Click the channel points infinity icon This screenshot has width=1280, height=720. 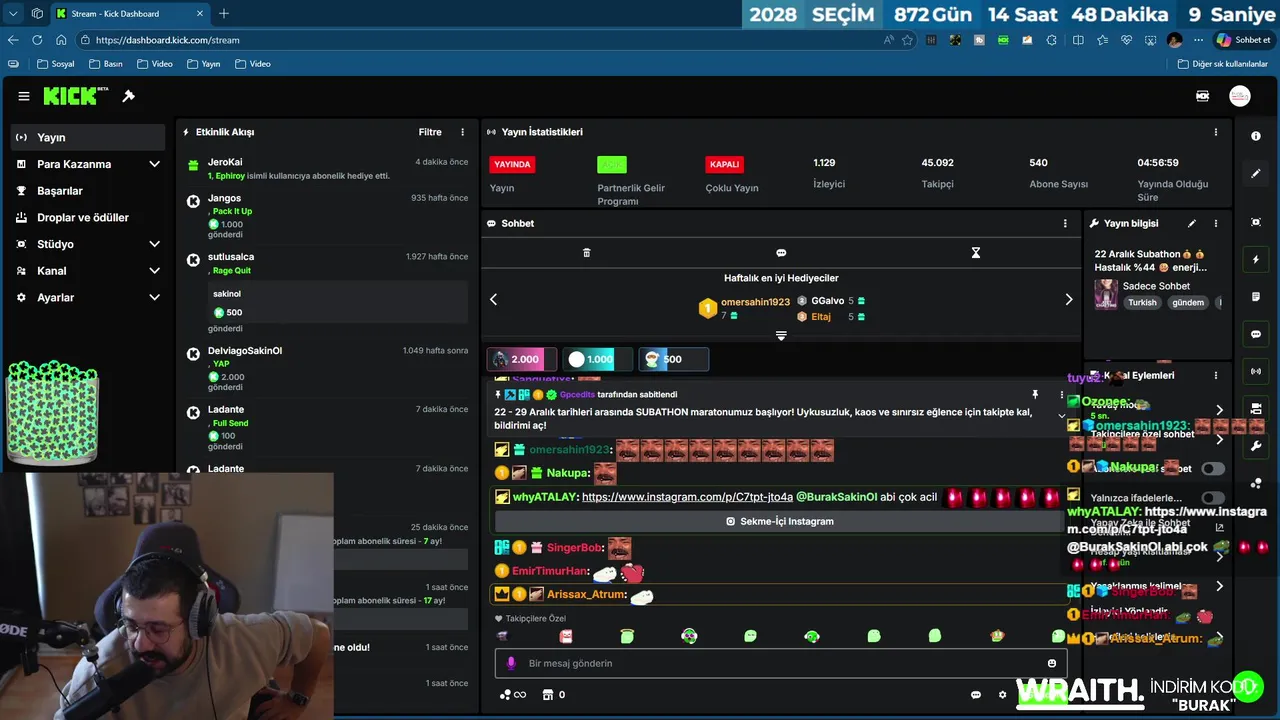tap(512, 695)
